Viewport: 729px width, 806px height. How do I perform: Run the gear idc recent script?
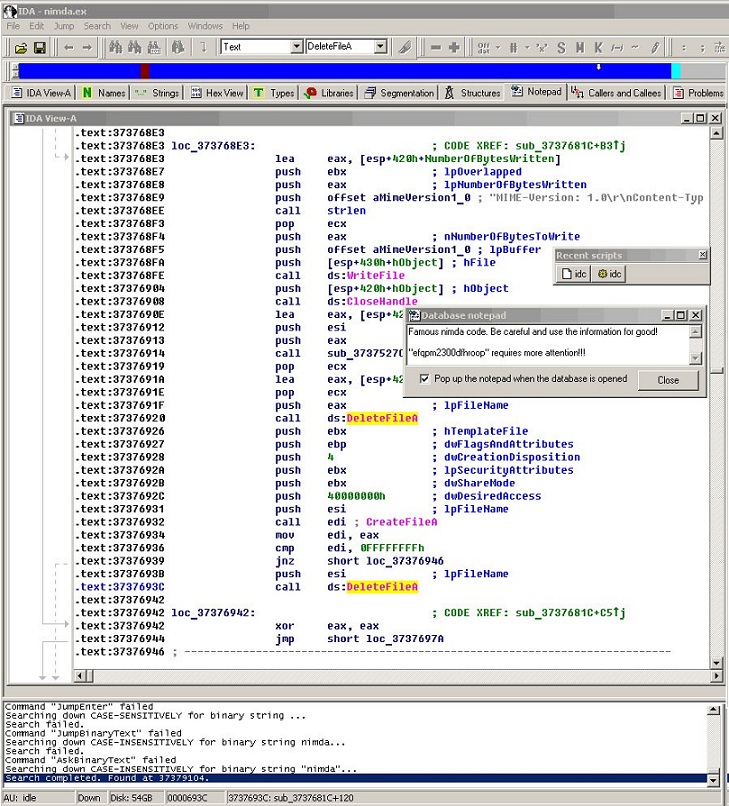[x=609, y=274]
